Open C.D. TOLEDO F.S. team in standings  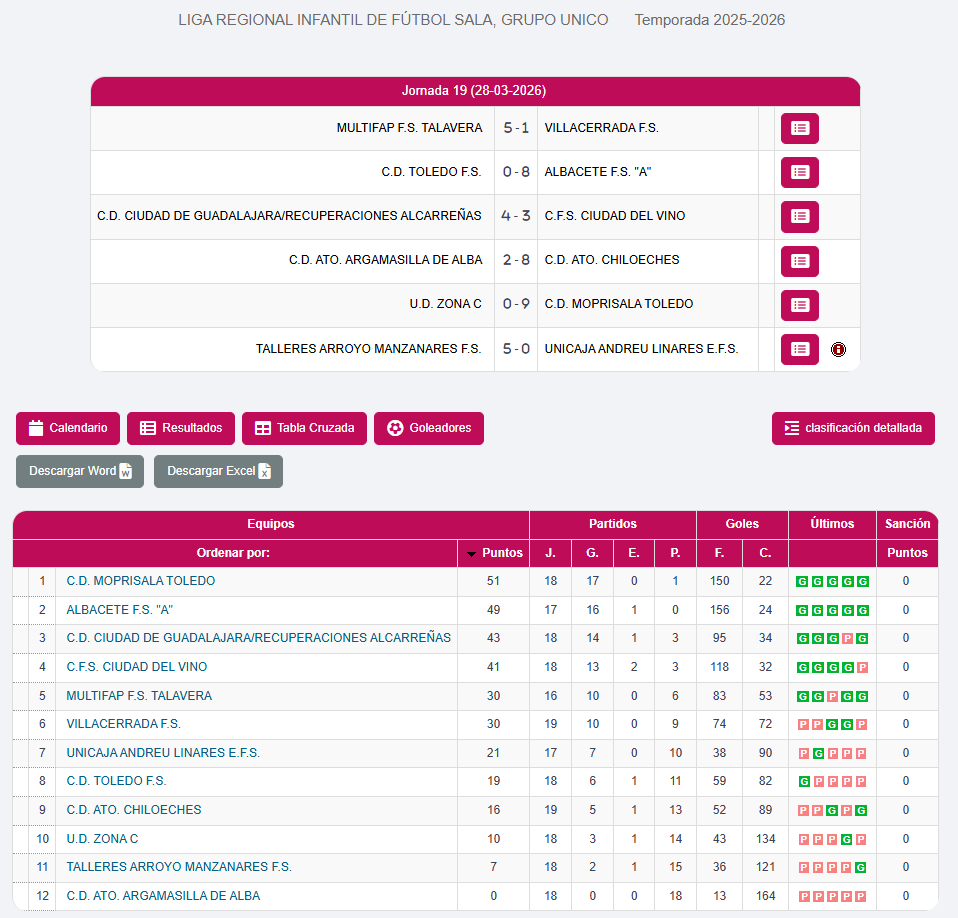(116, 781)
